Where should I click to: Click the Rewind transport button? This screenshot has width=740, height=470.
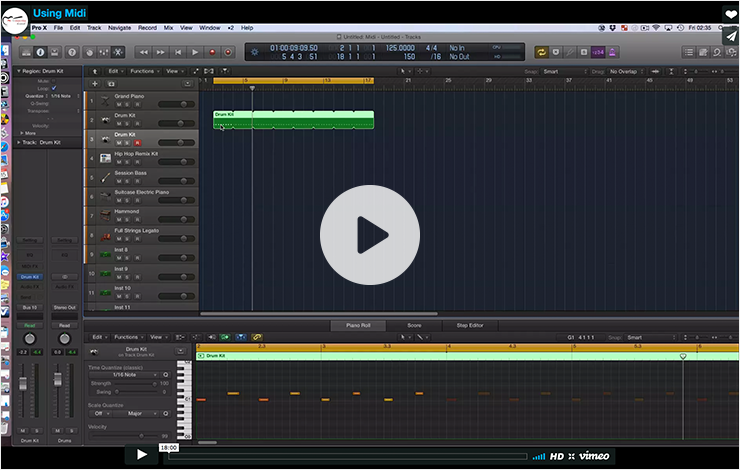click(143, 52)
